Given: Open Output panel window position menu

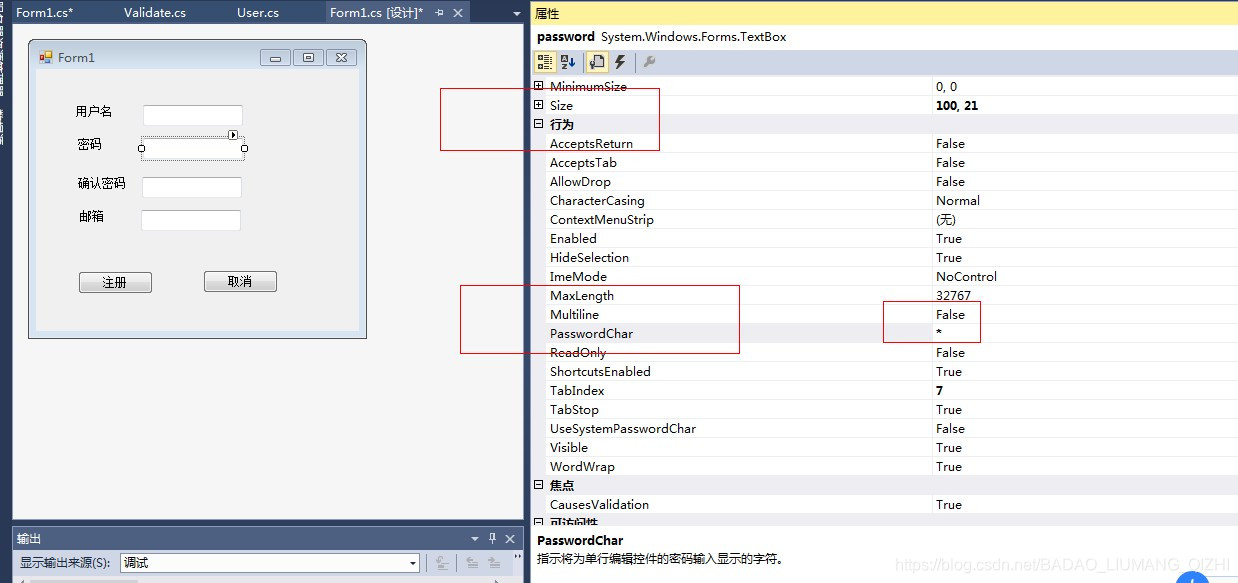Looking at the screenshot, I should [475, 539].
